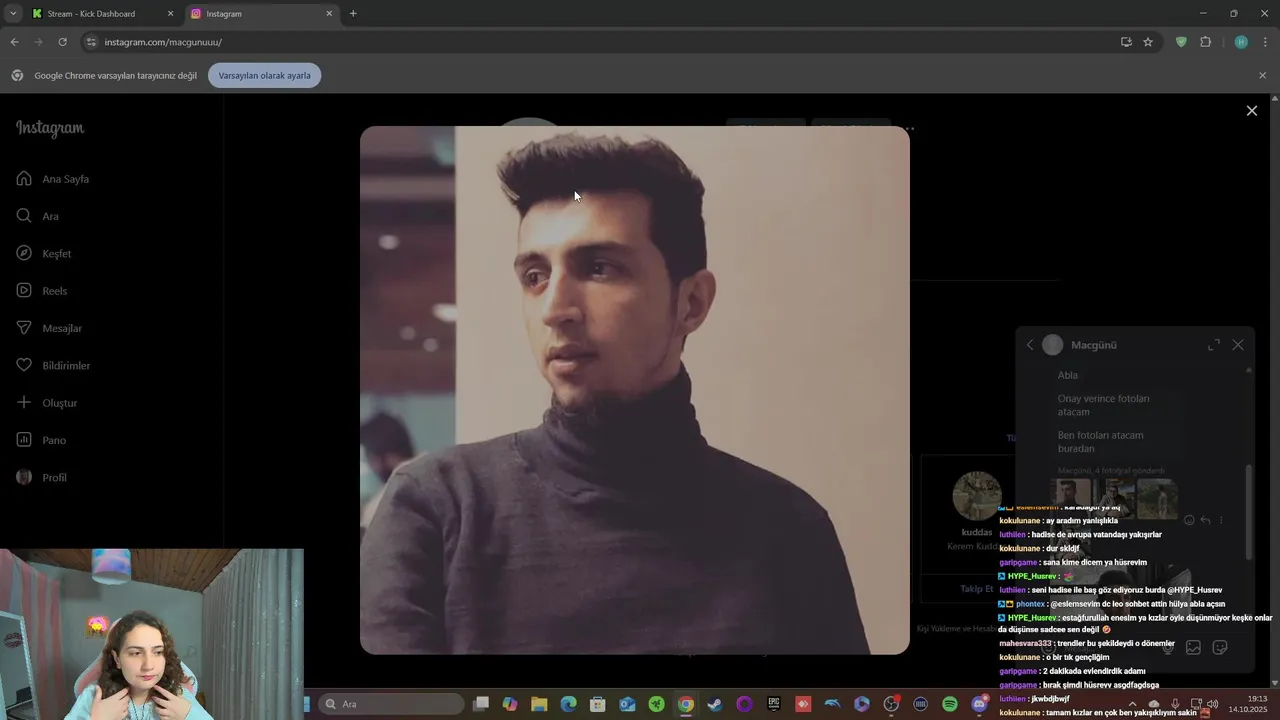Close the Instagram tab

tap(329, 14)
